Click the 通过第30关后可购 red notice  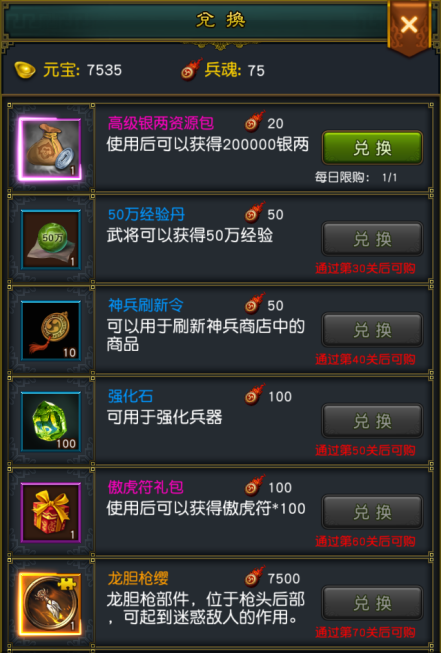pyautogui.click(x=365, y=268)
